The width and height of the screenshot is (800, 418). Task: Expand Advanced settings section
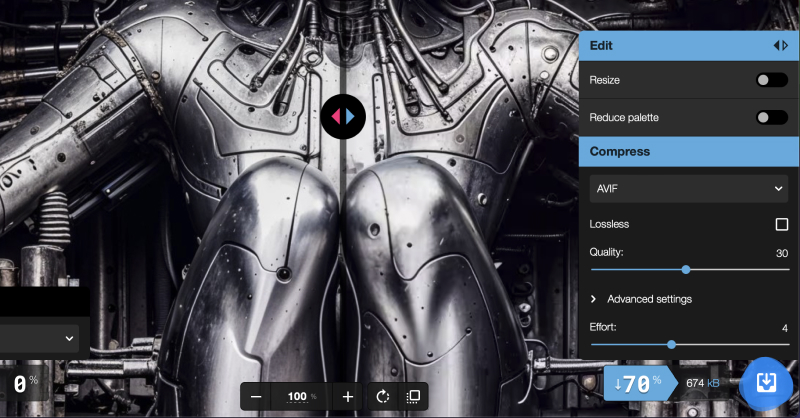tap(649, 299)
